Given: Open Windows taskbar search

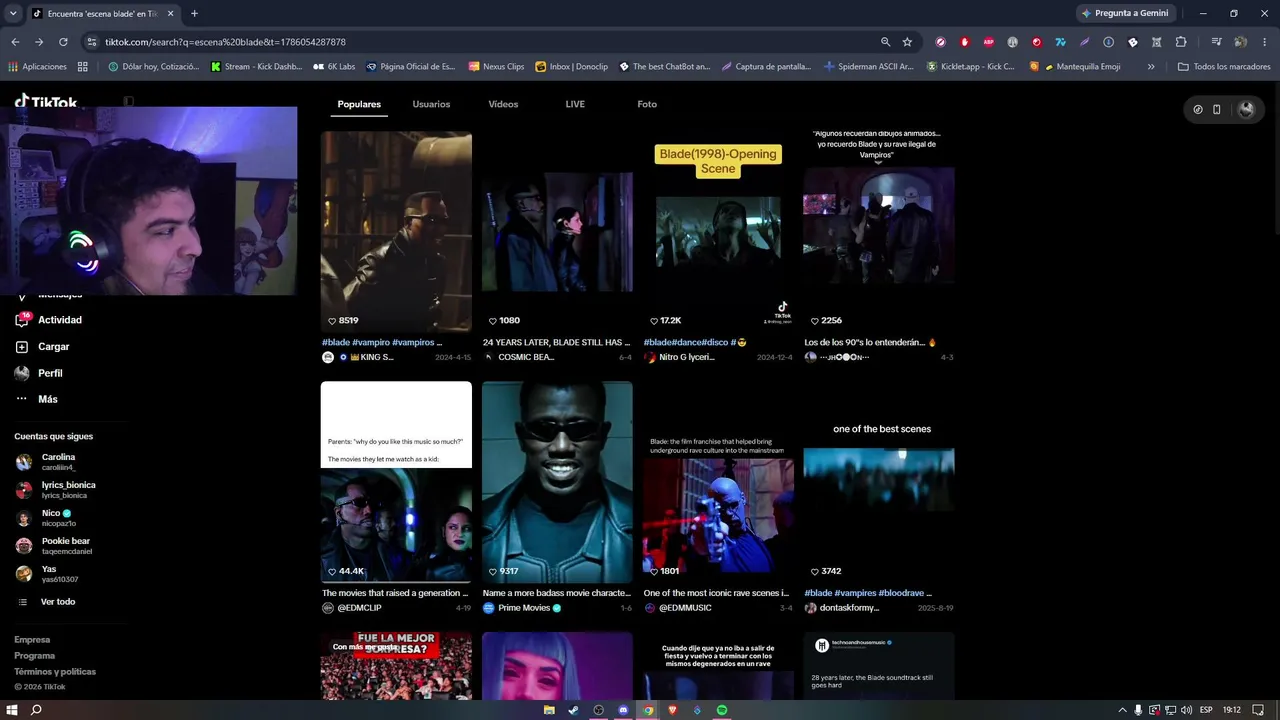Looking at the screenshot, I should click(36, 710).
